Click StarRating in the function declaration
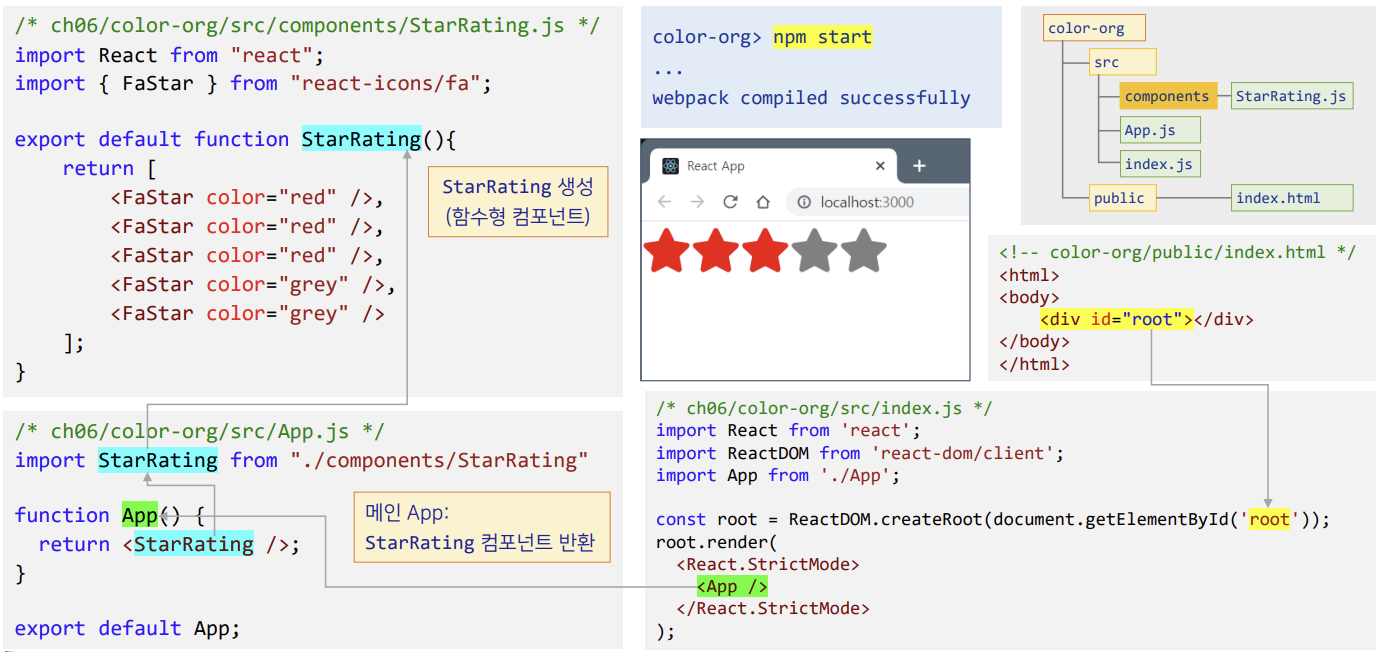1382x652 pixels. 361,139
